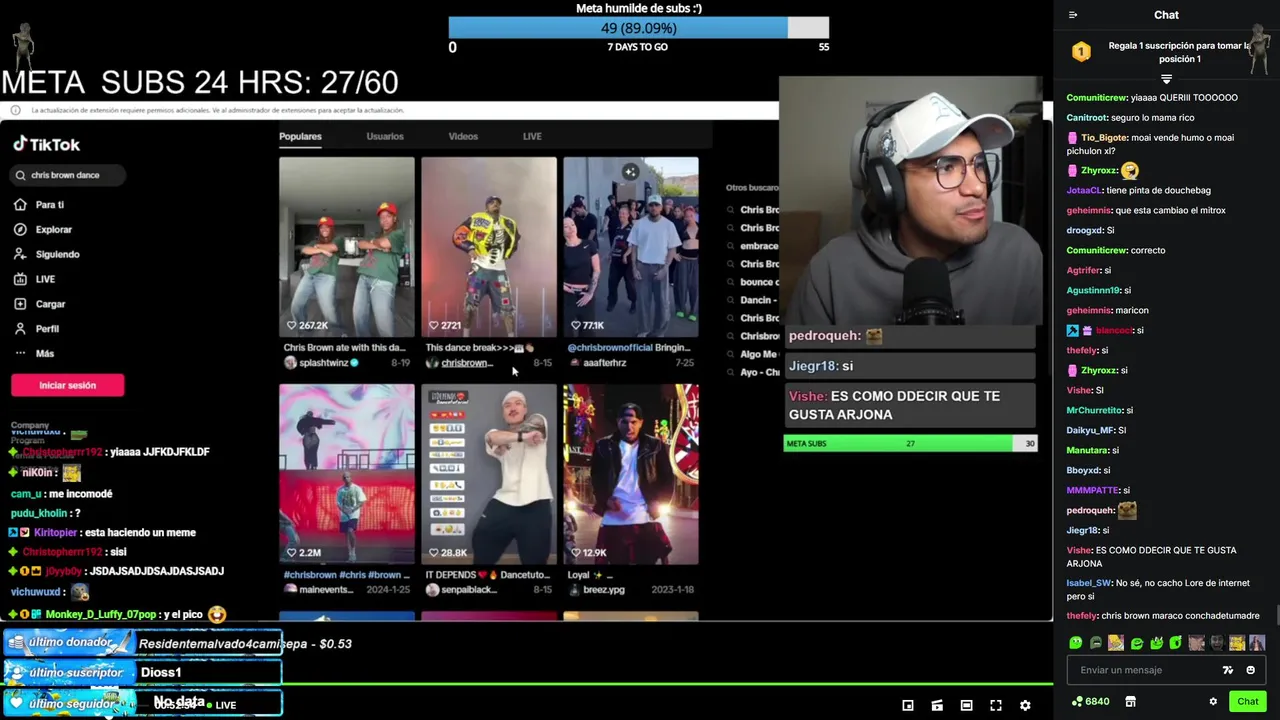Screen dimensions: 1280x720
Task: Click chat message from thefely about chris brown
Action: [1163, 616]
